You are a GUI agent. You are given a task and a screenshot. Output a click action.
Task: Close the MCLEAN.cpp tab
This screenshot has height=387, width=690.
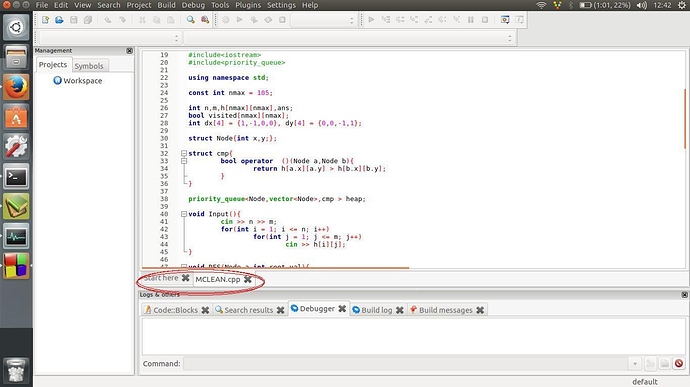248,279
